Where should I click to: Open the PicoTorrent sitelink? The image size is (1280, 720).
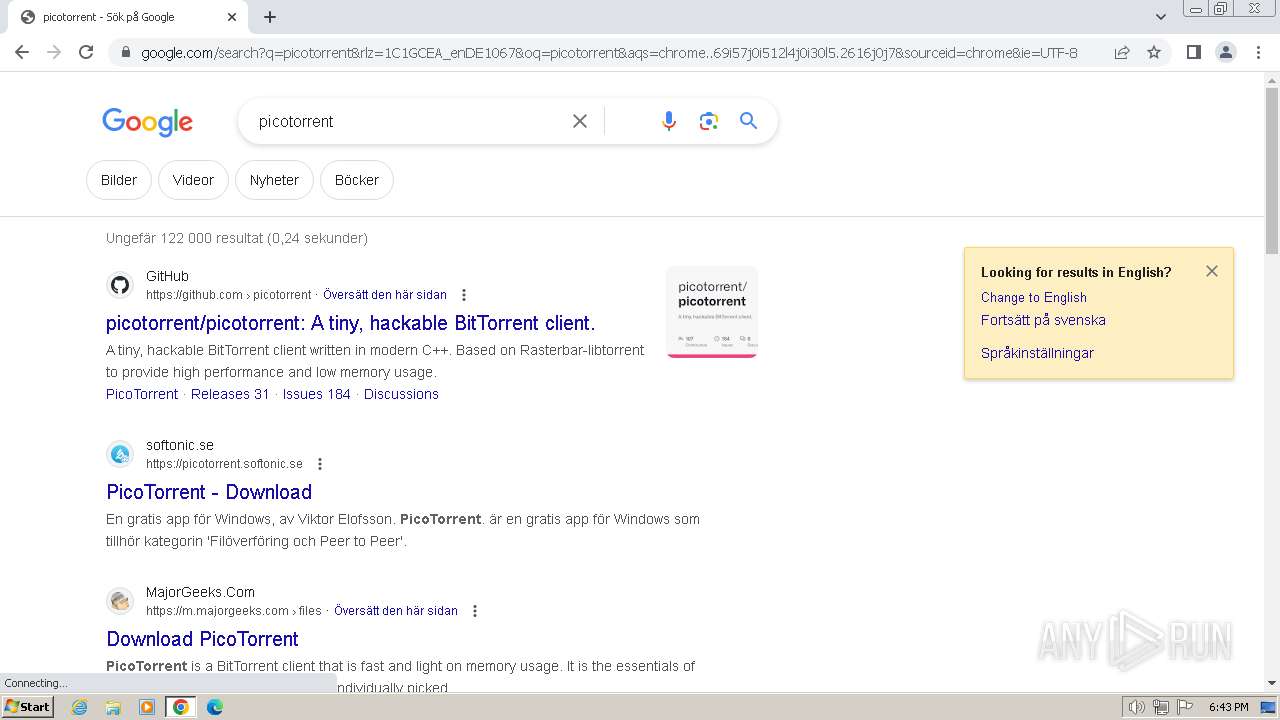coord(142,394)
